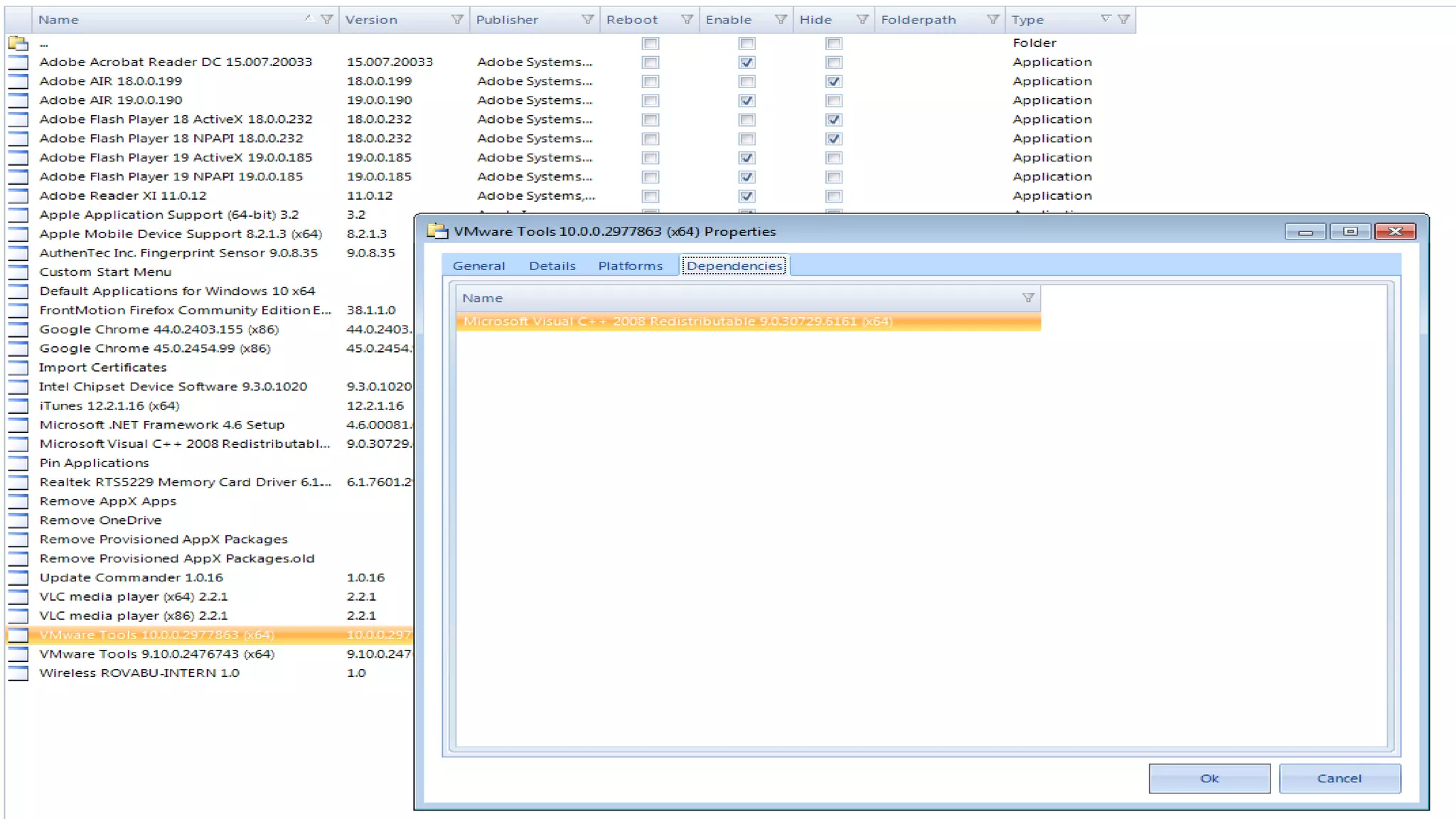Click the icon beside Remove AppX Apps
The image size is (1456, 819).
pyautogui.click(x=18, y=501)
